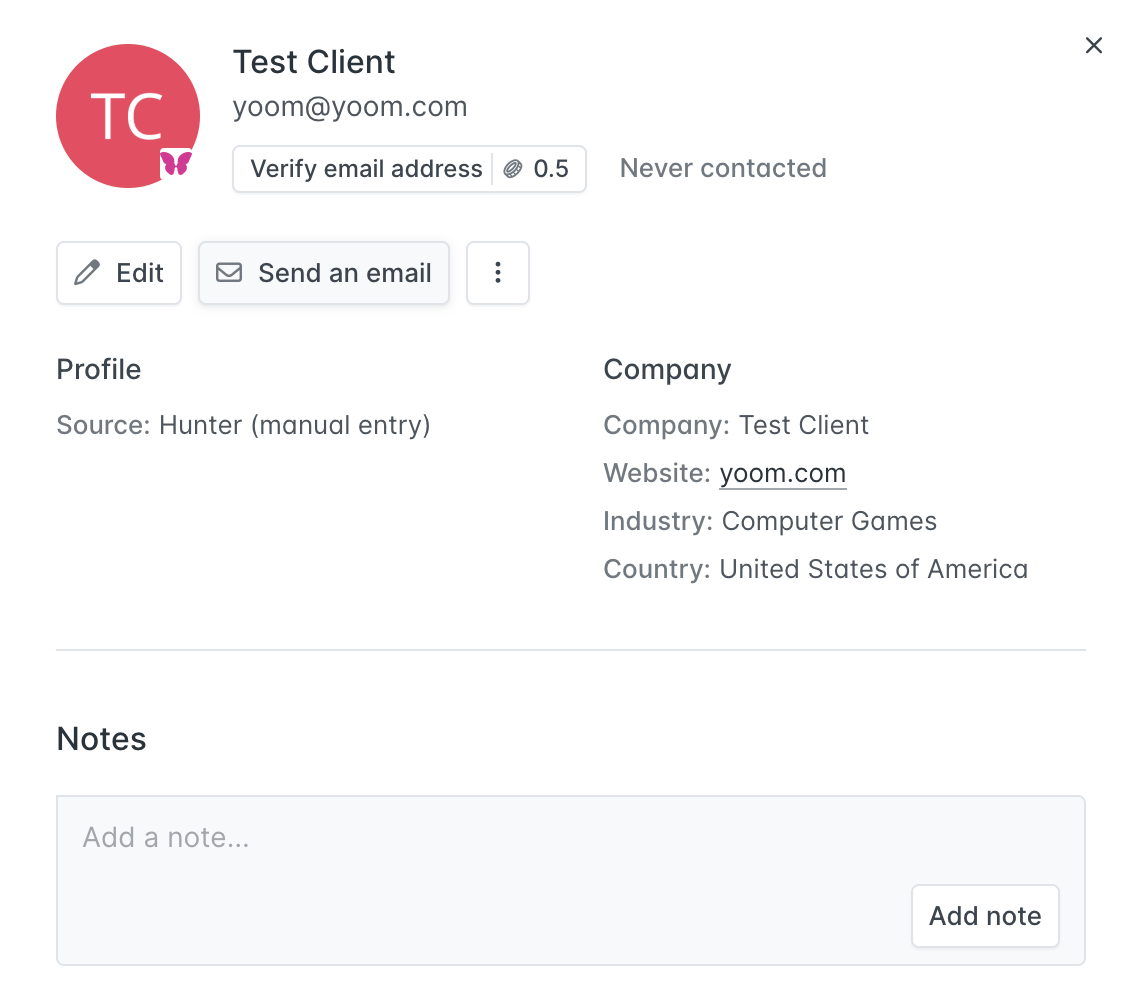Click the Never contacted status label
This screenshot has height=998, width=1124.
click(x=723, y=168)
